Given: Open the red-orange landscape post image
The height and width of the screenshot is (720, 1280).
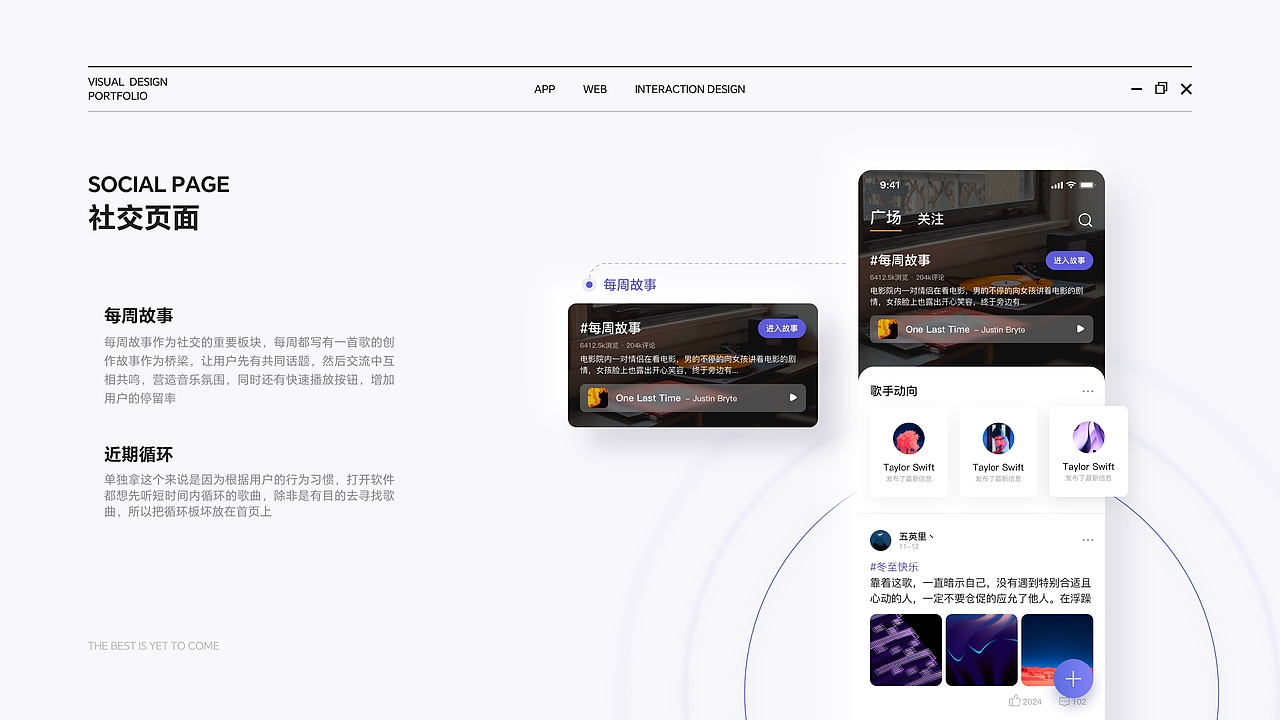Looking at the screenshot, I should point(1057,650).
